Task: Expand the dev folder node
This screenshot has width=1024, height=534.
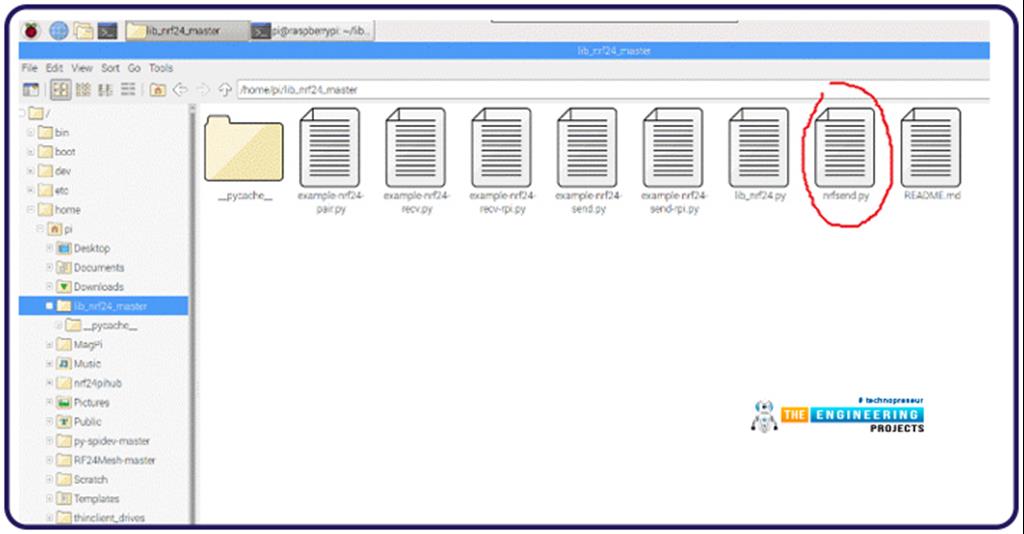Action: point(30,171)
